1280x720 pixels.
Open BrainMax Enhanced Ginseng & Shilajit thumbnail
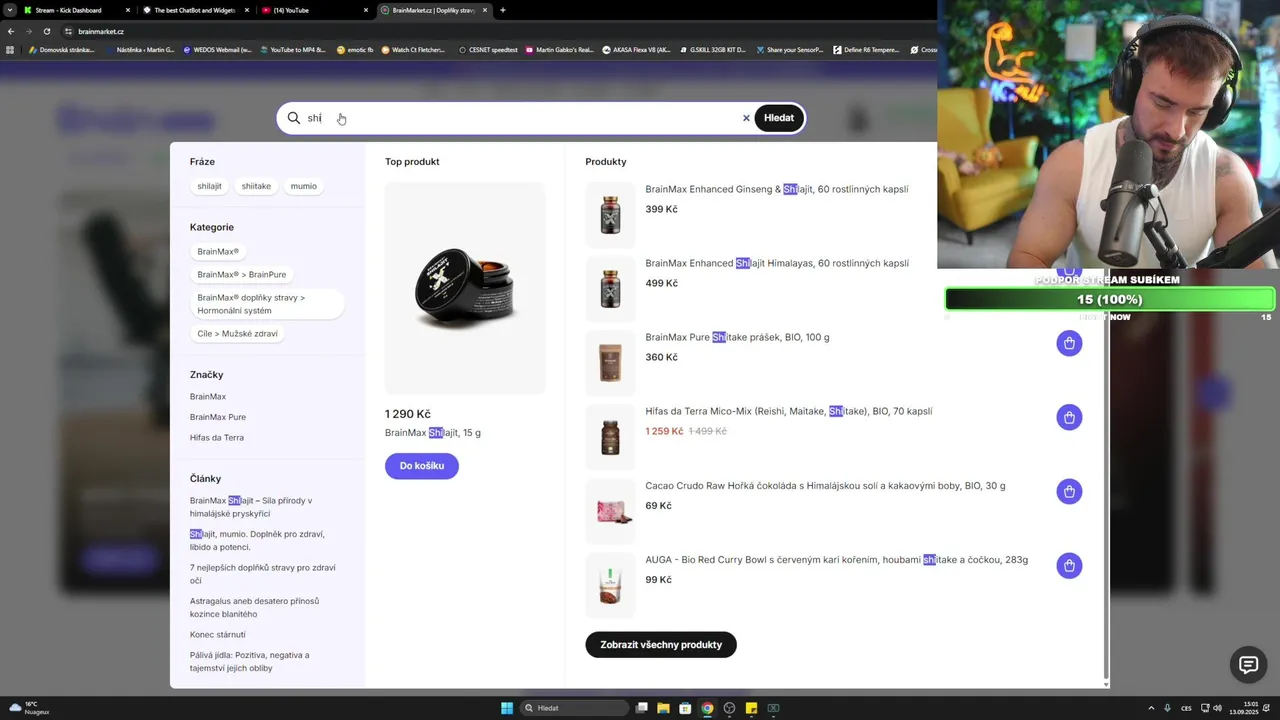610,215
